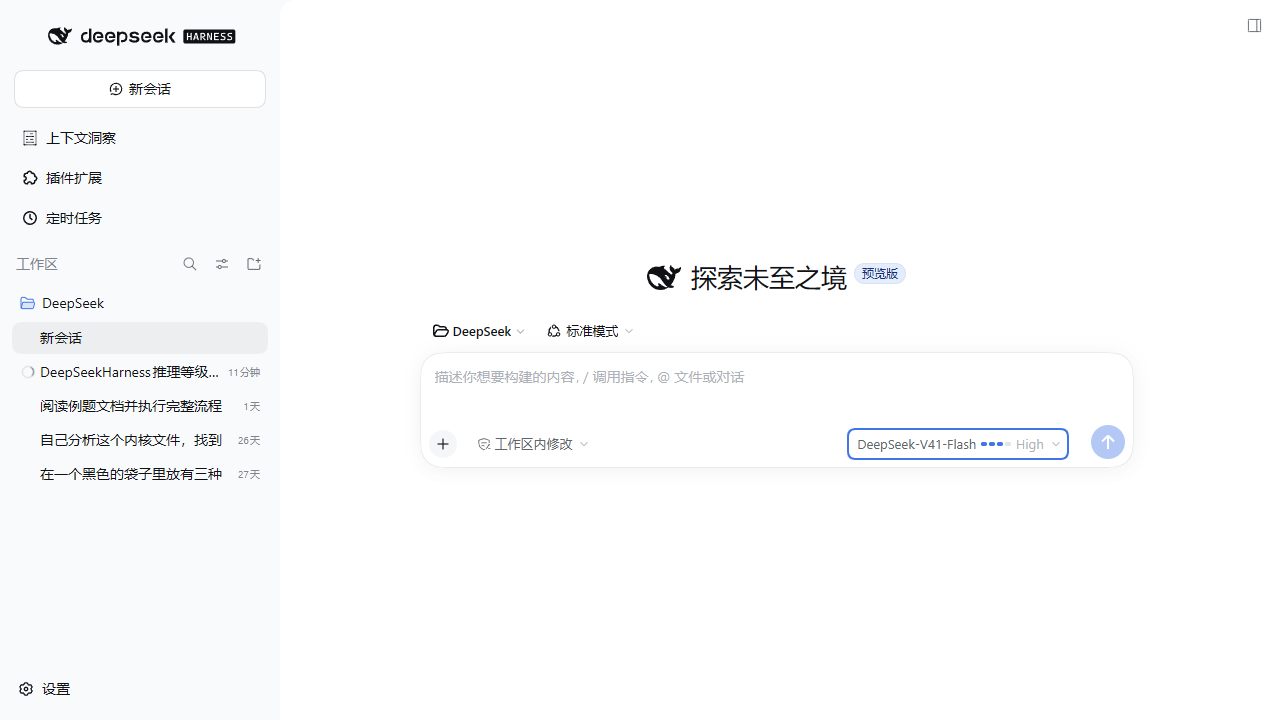Click the whale icon beside 探索未至之境

(664, 277)
